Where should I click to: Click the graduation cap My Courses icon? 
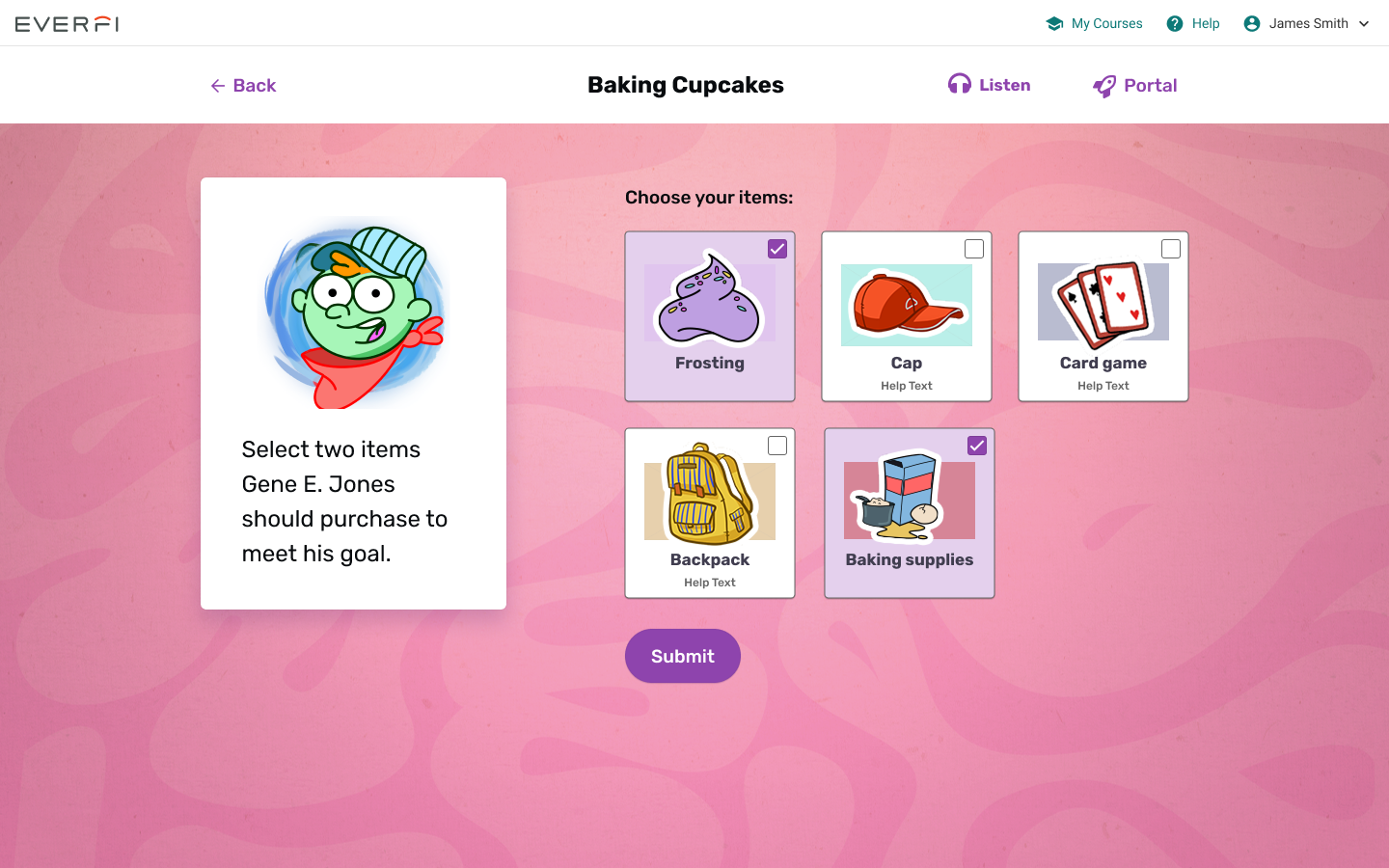click(x=1054, y=23)
